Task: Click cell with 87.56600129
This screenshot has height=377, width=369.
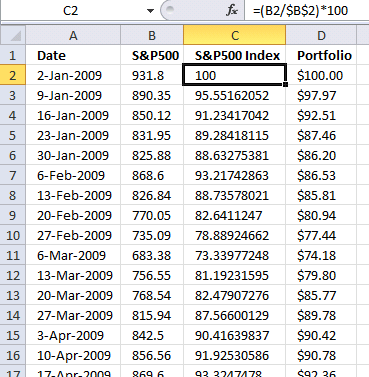Action: (x=235, y=315)
